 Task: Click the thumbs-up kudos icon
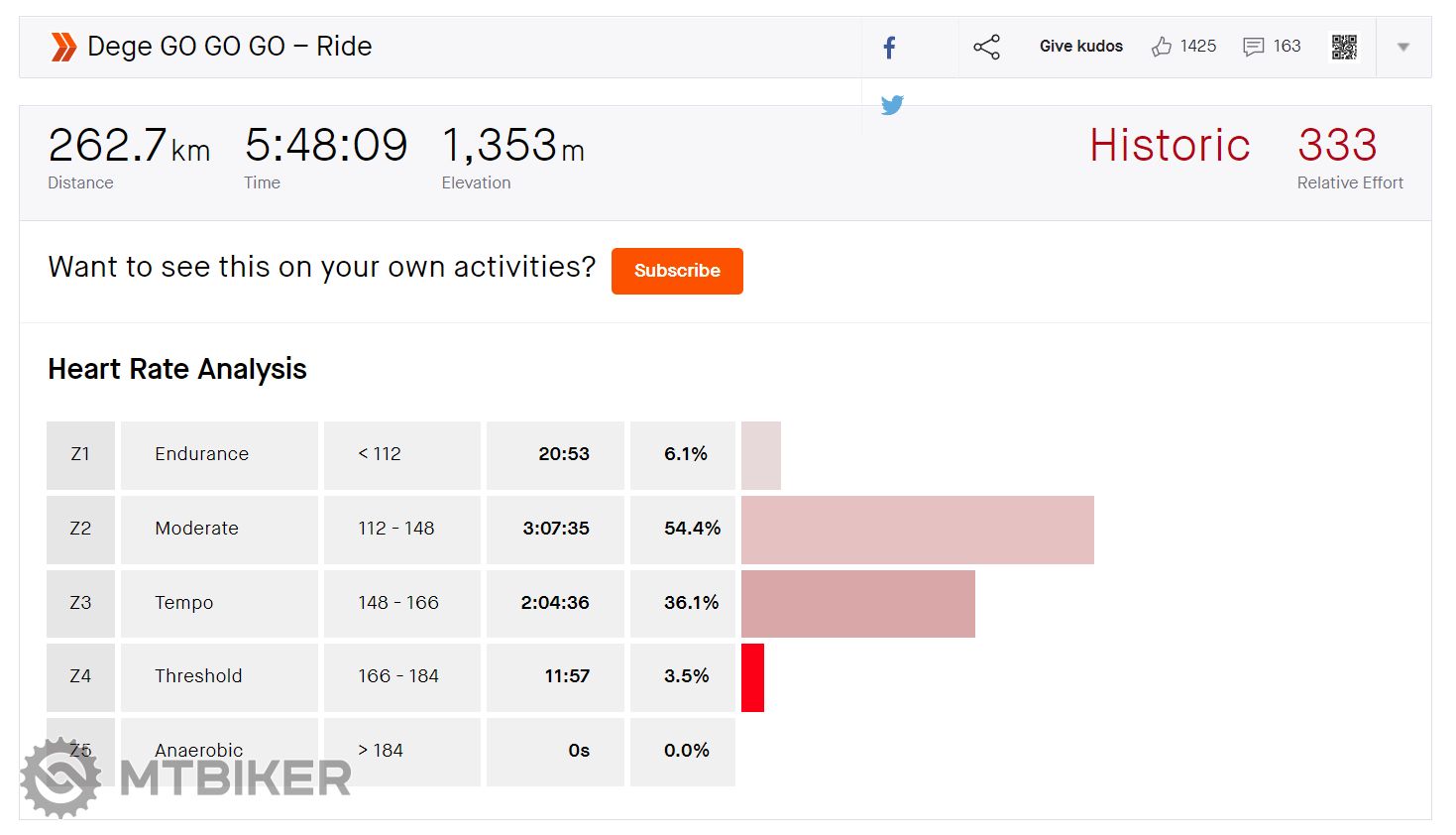(x=1162, y=47)
